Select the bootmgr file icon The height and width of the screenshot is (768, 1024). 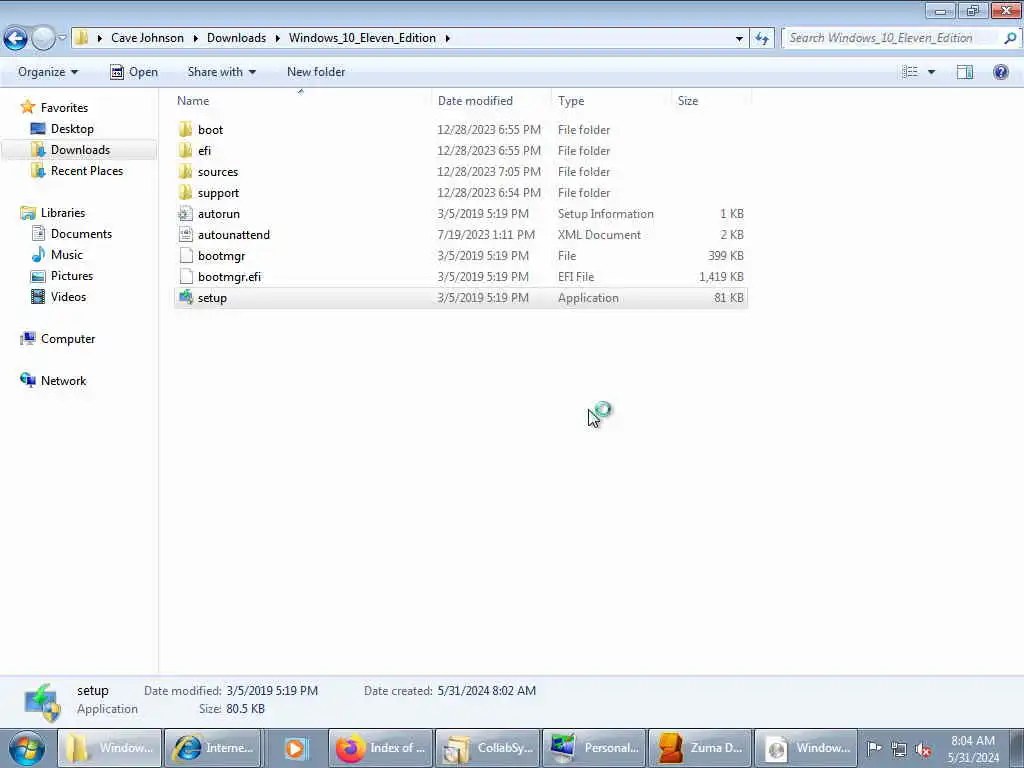185,255
